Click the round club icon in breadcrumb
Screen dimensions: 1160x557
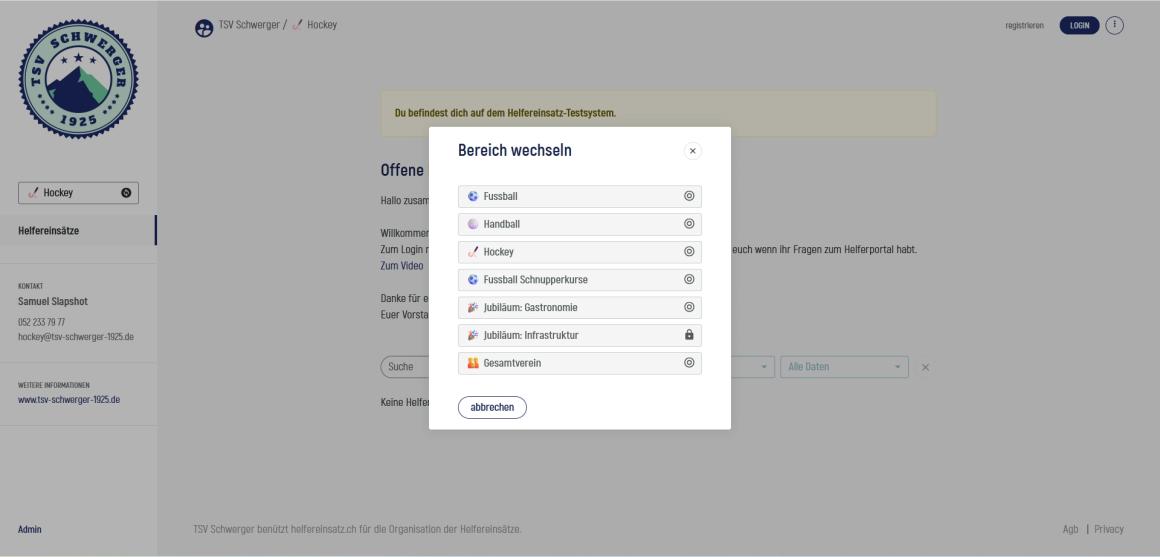[203, 28]
